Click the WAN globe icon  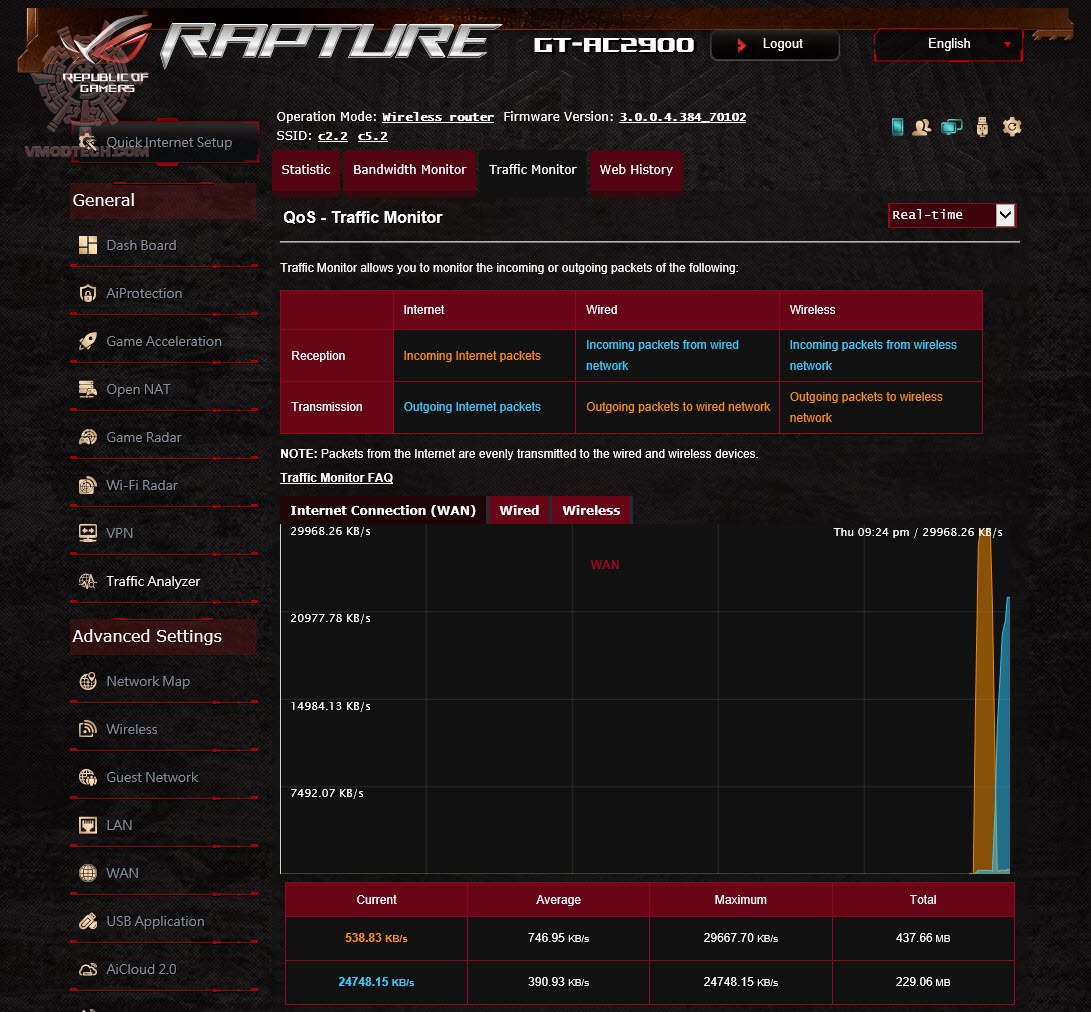tap(88, 873)
